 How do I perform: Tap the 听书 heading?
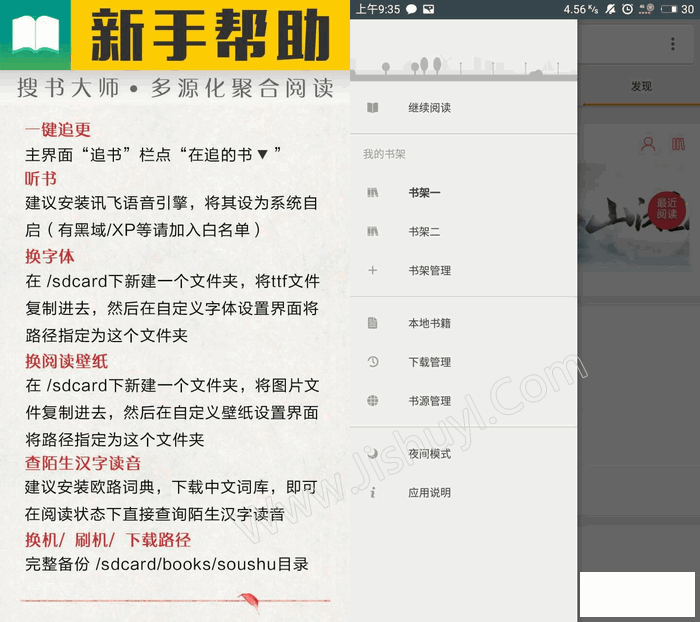click(41, 179)
